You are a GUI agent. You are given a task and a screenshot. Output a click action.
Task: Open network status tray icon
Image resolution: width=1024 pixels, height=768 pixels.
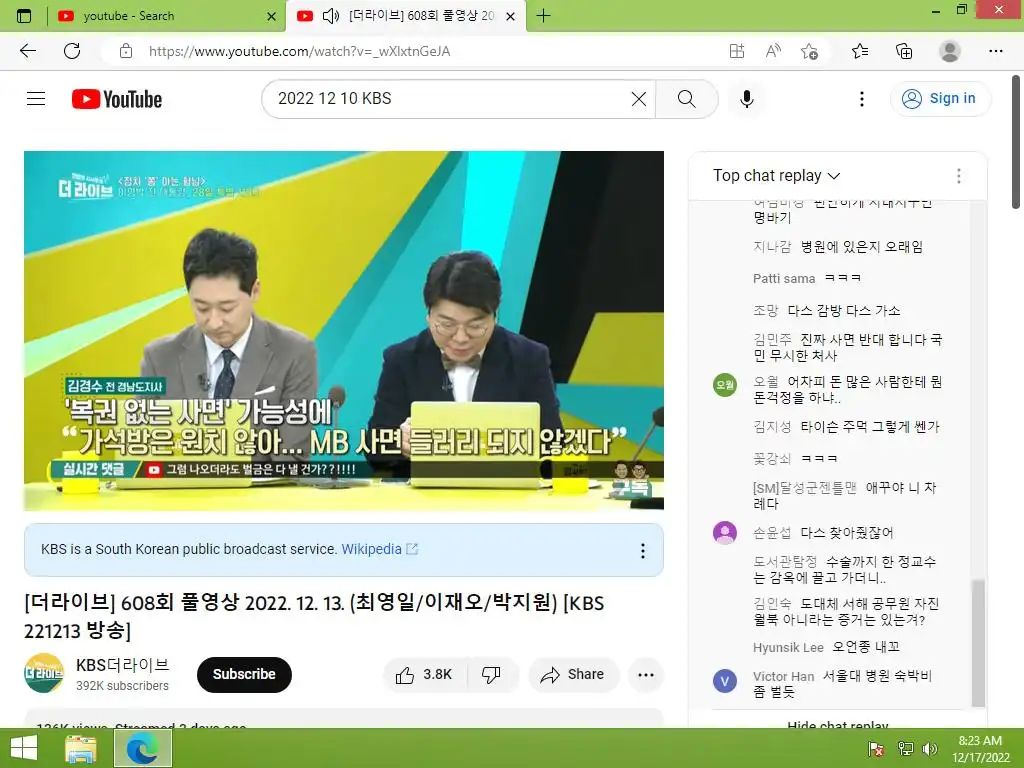(x=906, y=749)
